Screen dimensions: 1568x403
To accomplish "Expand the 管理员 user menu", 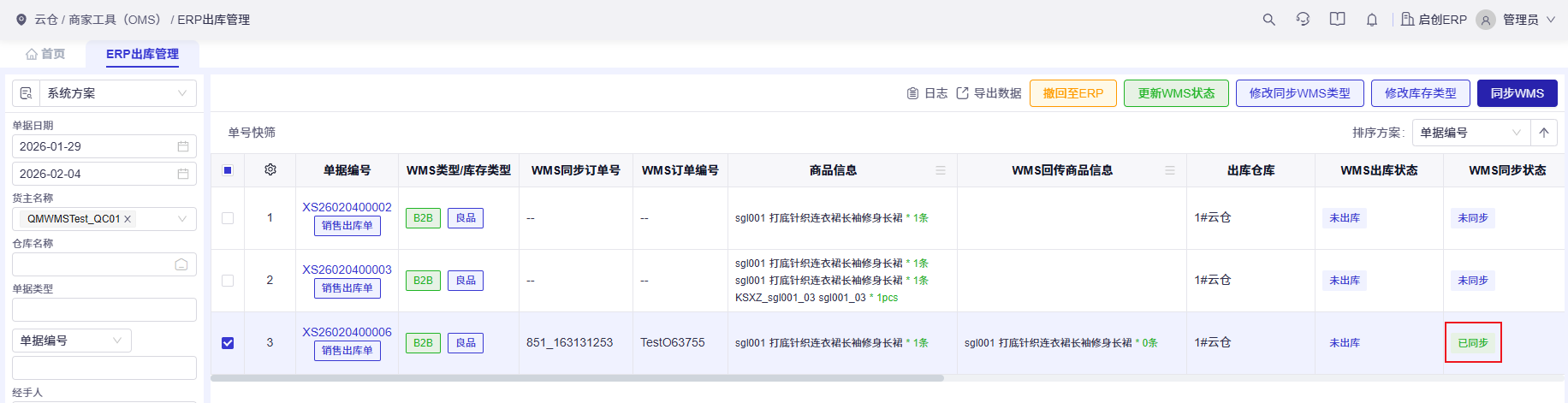I will pyautogui.click(x=1516, y=19).
